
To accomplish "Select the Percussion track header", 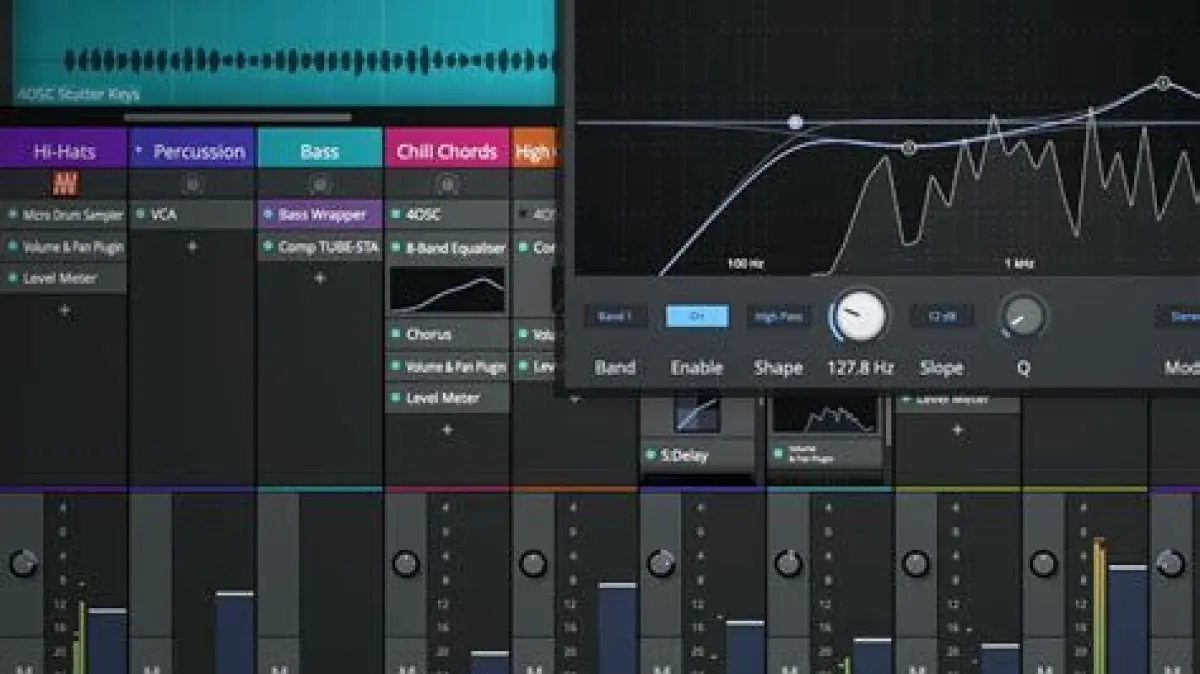I will (193, 151).
